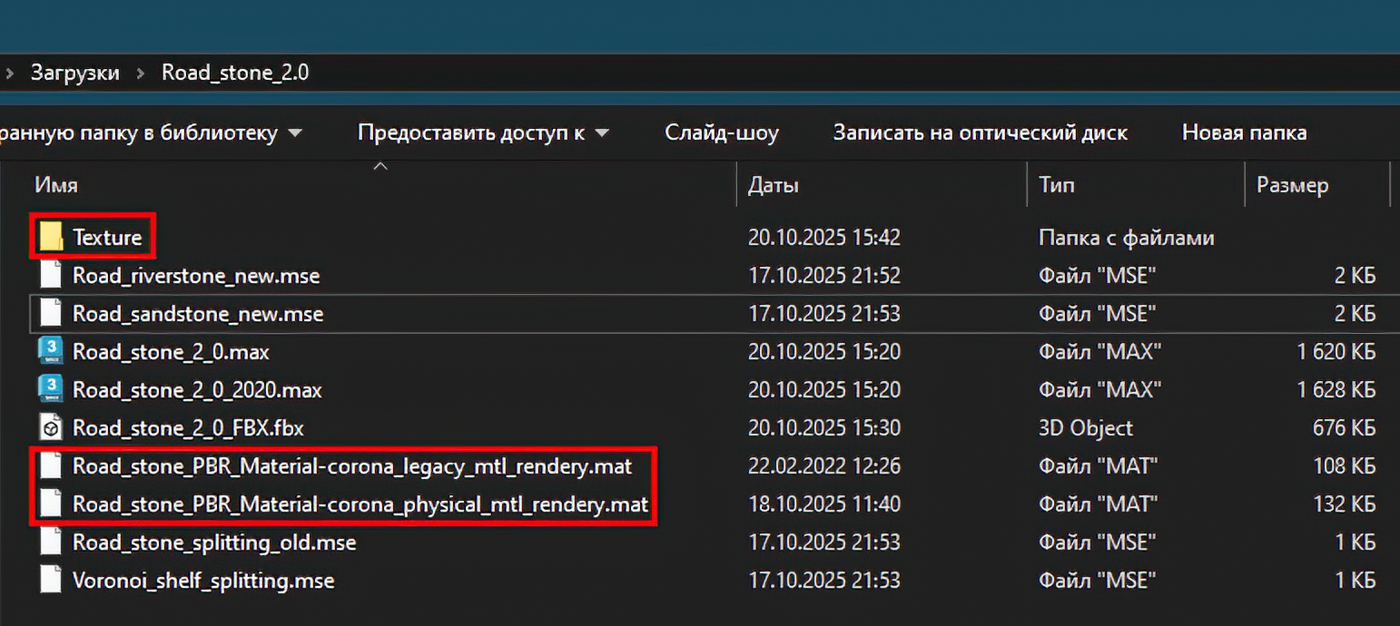The height and width of the screenshot is (626, 1400).
Task: Click the 3ds Max icon of Road_stone_2_0.max
Action: [x=51, y=351]
